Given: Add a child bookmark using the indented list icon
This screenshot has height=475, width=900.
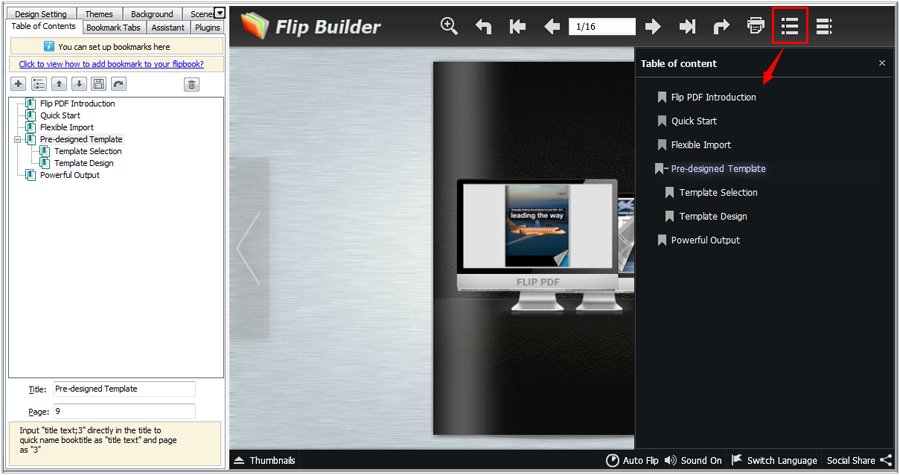Looking at the screenshot, I should click(x=38, y=84).
